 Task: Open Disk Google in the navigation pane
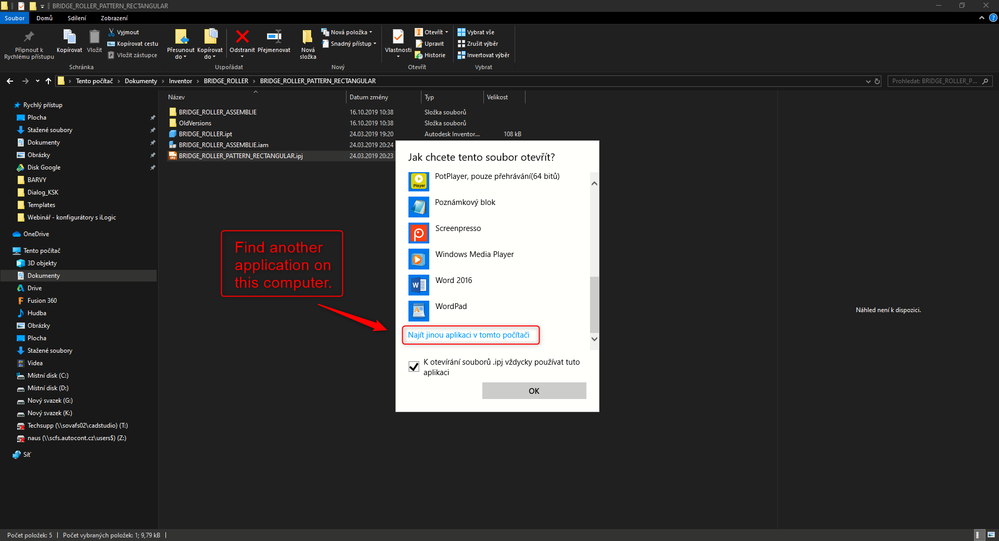44,168
